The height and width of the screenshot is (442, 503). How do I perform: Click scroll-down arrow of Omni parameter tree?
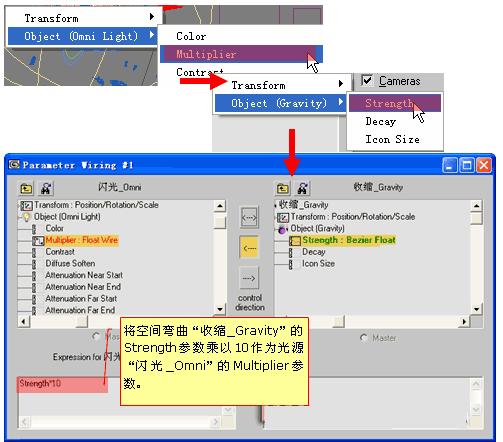(x=219, y=309)
